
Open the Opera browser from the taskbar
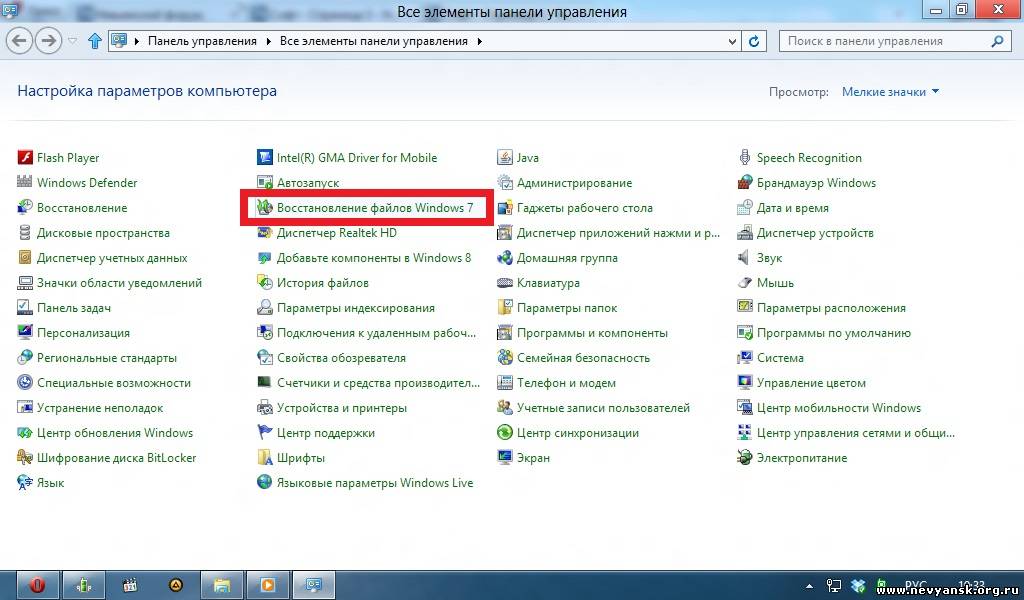tap(37, 585)
